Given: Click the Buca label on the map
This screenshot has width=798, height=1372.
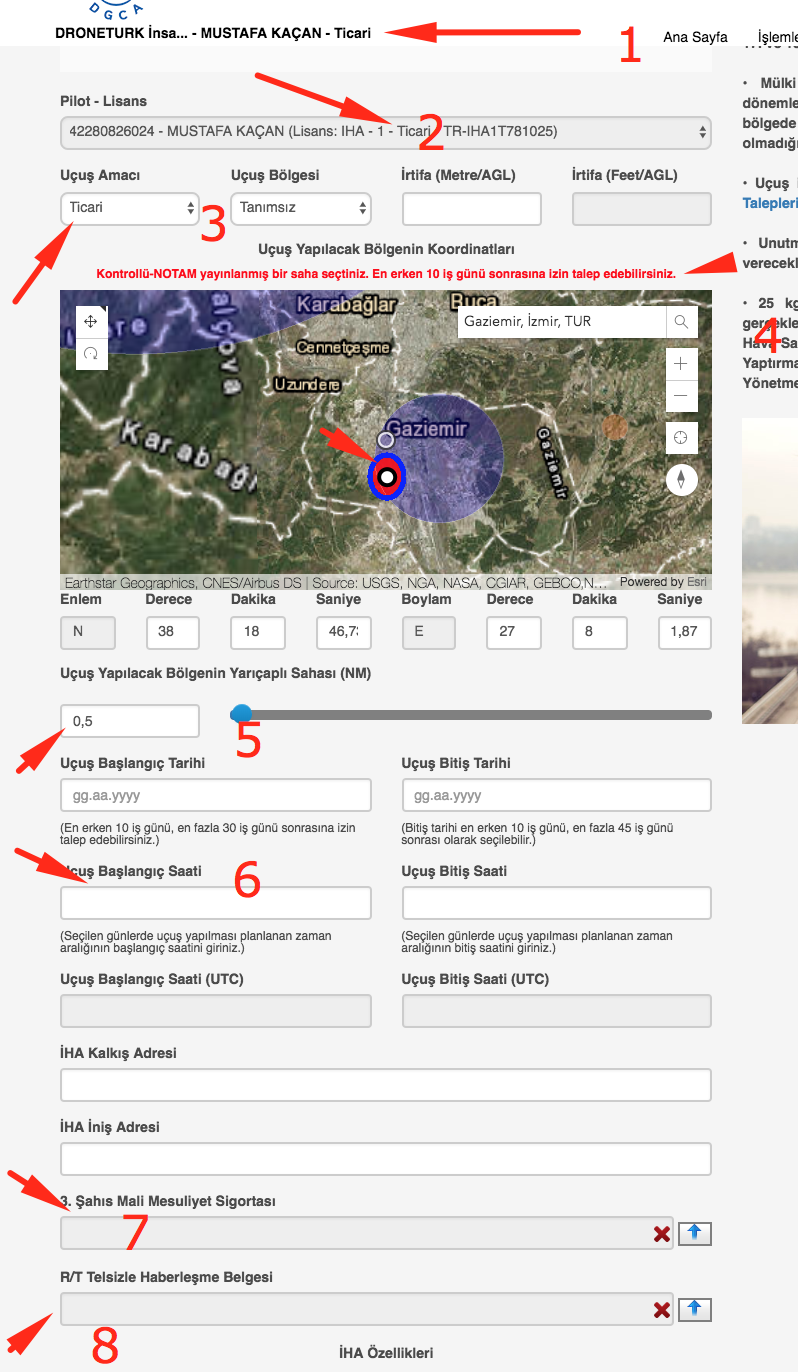Looking at the screenshot, I should click(x=474, y=301).
